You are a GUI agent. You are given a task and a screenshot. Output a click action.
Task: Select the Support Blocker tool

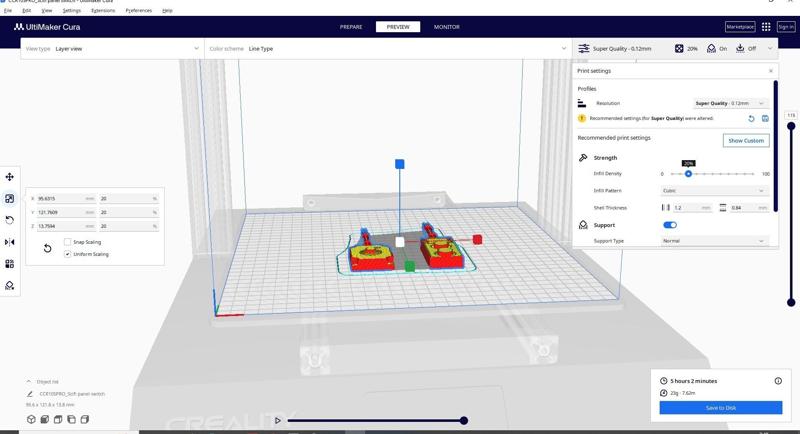(x=10, y=286)
